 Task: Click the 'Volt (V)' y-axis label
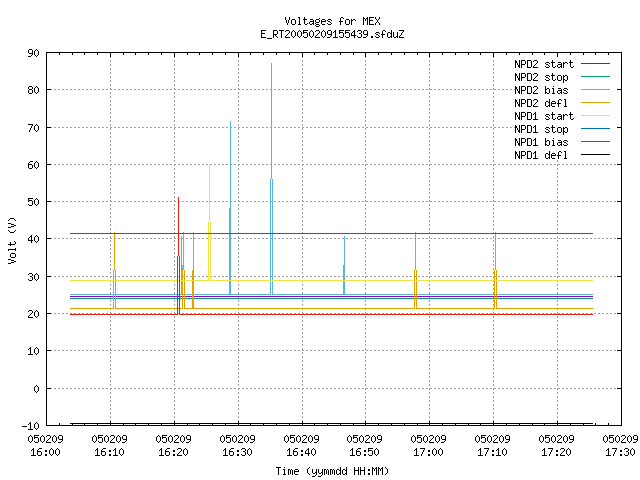pyautogui.click(x=12, y=240)
